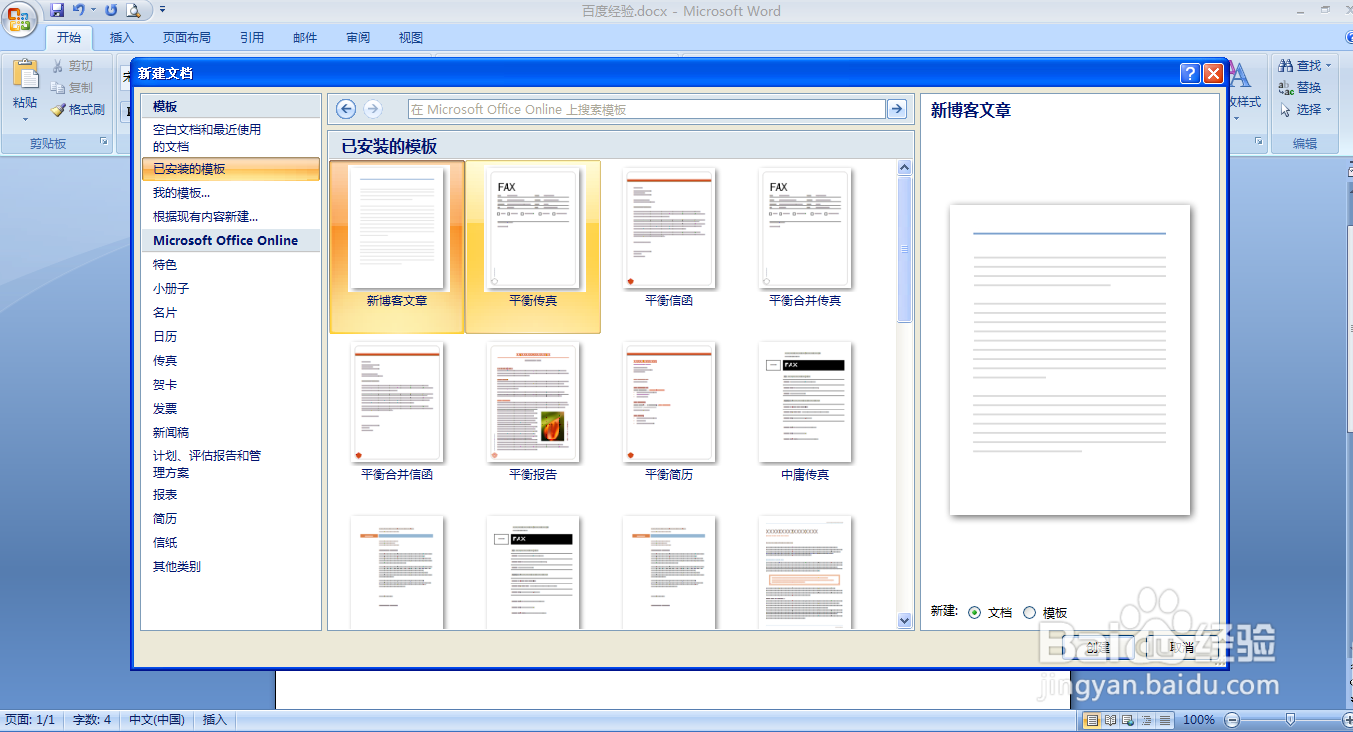Viewport: 1353px width, 732px height.
Task: Switch to the 视图 ribbon tab
Action: pyautogui.click(x=411, y=38)
